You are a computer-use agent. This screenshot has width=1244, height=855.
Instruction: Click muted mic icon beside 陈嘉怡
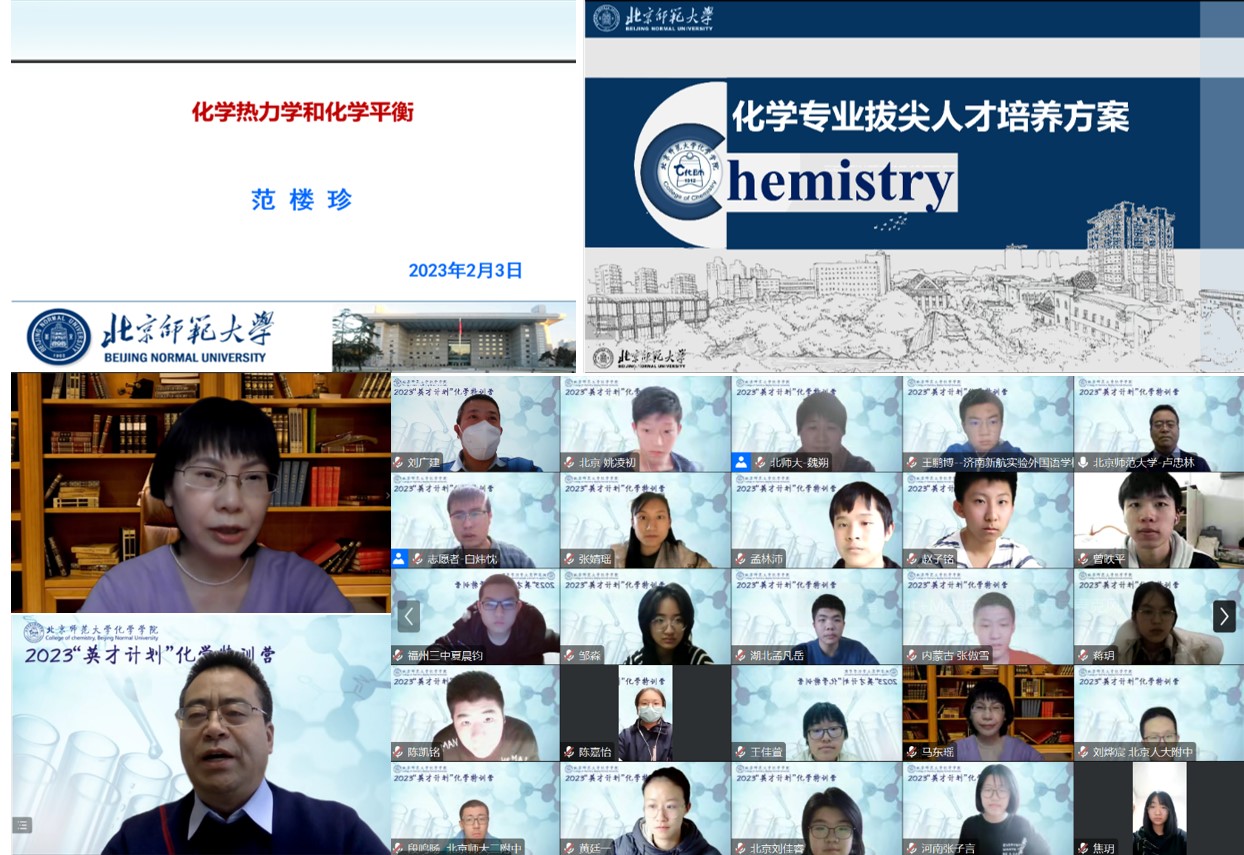569,752
